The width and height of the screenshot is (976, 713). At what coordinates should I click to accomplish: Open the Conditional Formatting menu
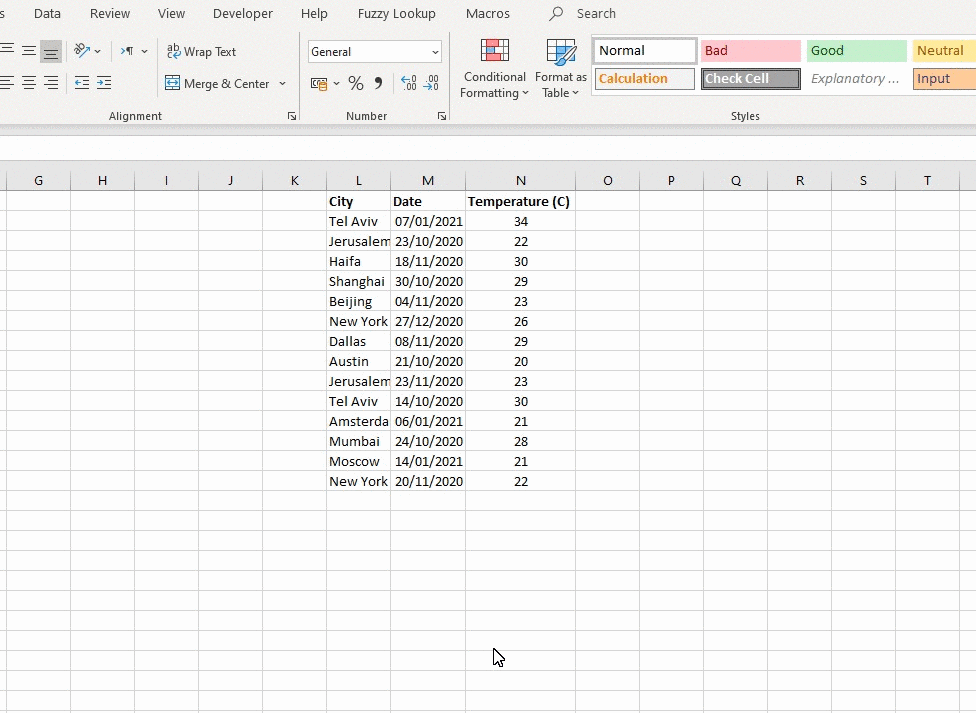494,70
